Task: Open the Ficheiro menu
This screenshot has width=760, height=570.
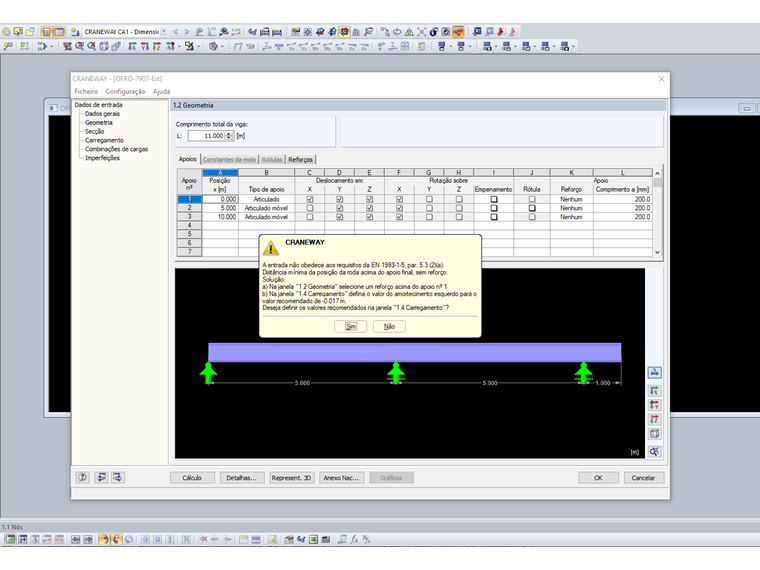Action: click(86, 91)
